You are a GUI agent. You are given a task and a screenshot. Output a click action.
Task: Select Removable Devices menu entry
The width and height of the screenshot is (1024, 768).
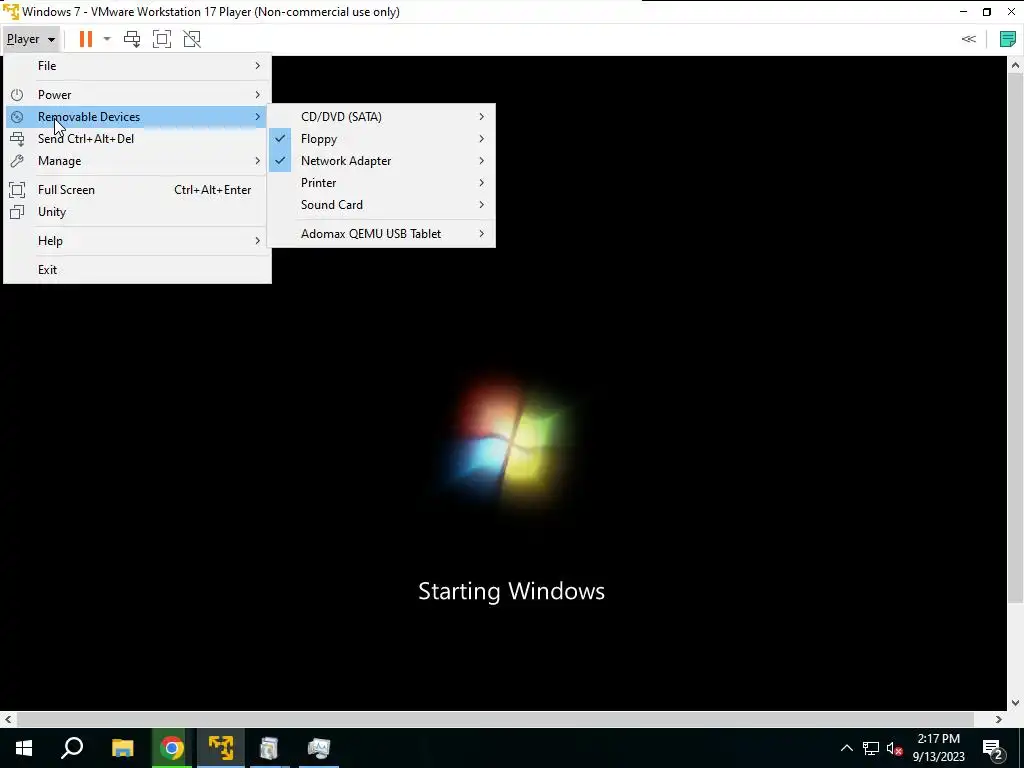click(x=137, y=117)
